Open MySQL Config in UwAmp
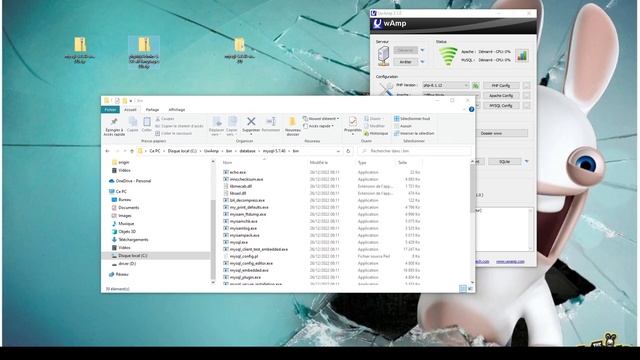 point(501,105)
